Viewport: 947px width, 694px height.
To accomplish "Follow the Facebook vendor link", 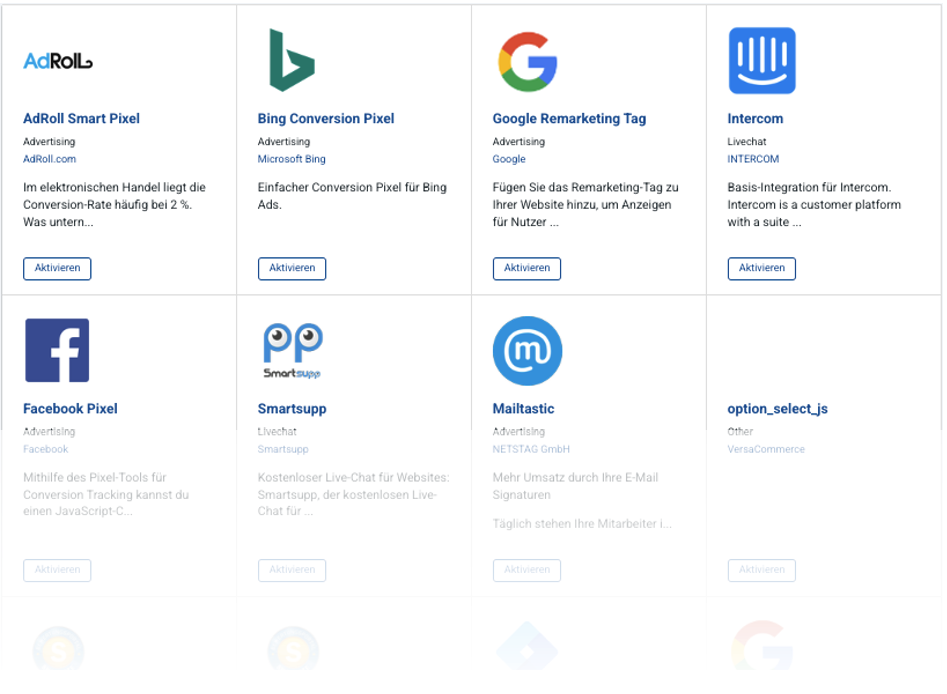I will tap(46, 449).
